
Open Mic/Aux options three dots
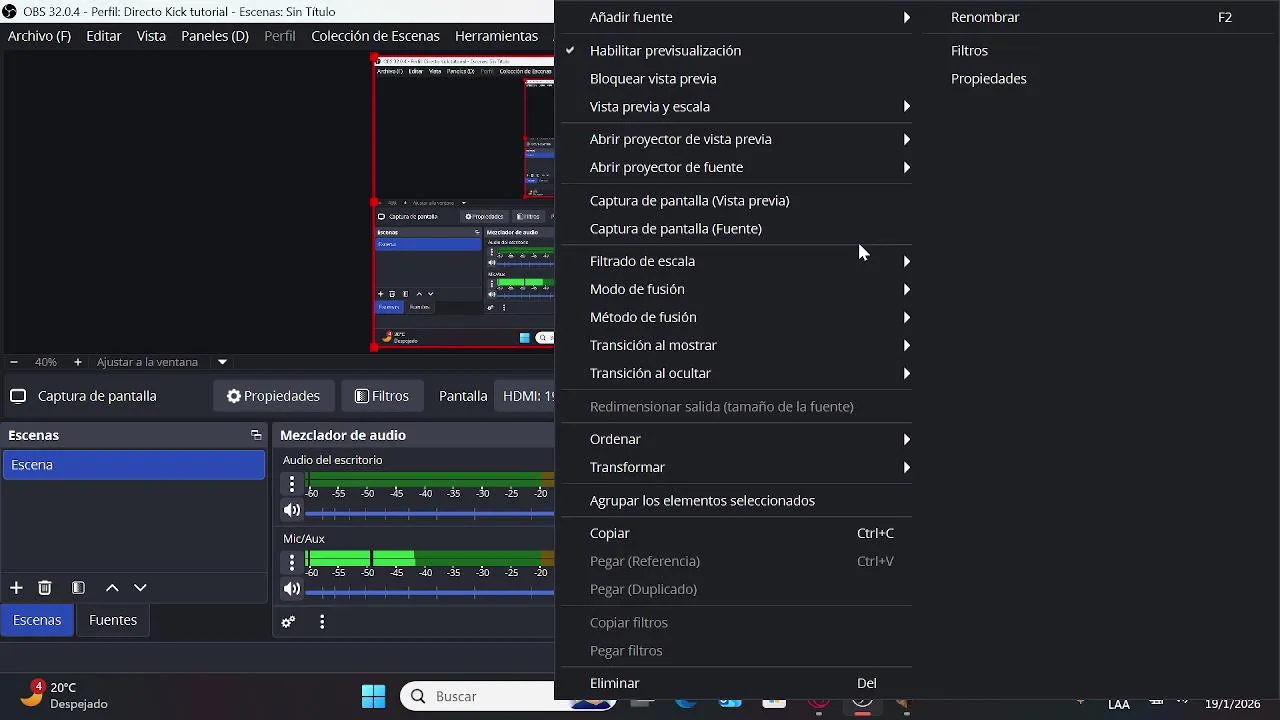[x=292, y=563]
